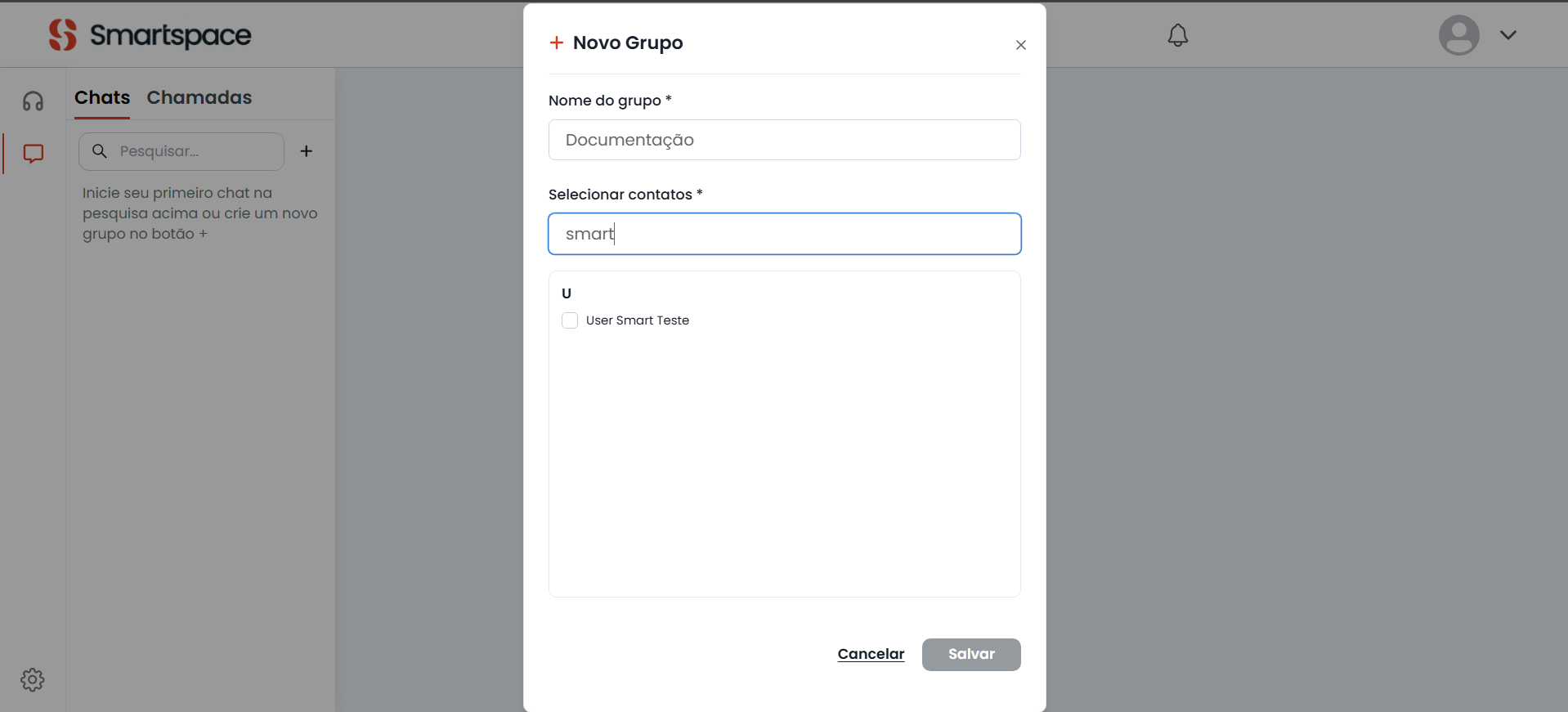Screen dimensions: 1568x712
Task: Expand the account menu chevron
Action: click(x=1508, y=35)
